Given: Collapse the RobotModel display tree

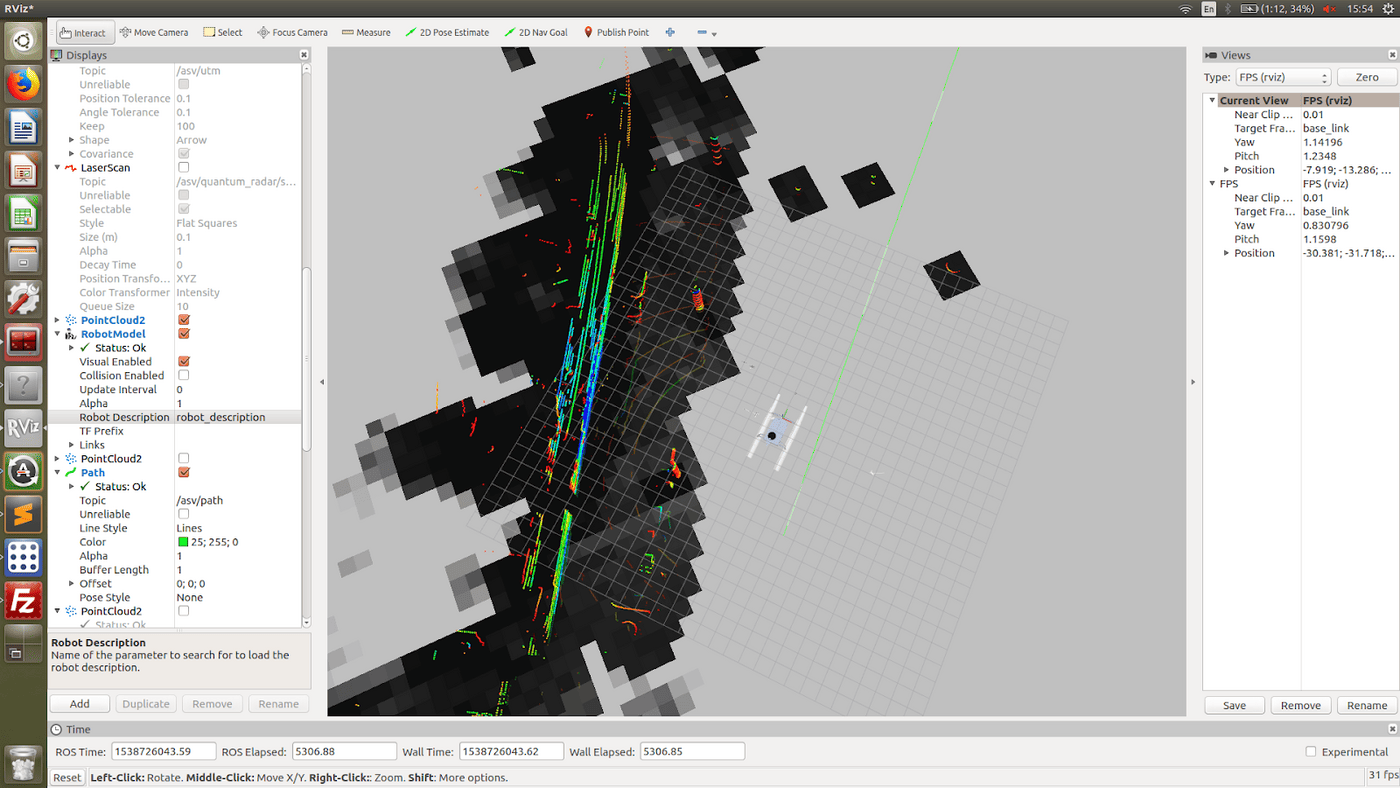Looking at the screenshot, I should coord(58,334).
